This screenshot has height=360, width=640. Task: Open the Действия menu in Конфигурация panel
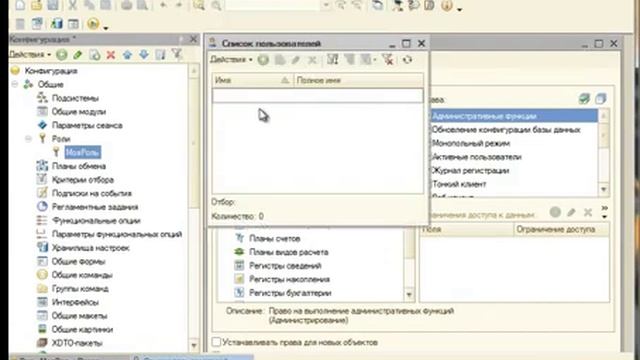pos(30,54)
